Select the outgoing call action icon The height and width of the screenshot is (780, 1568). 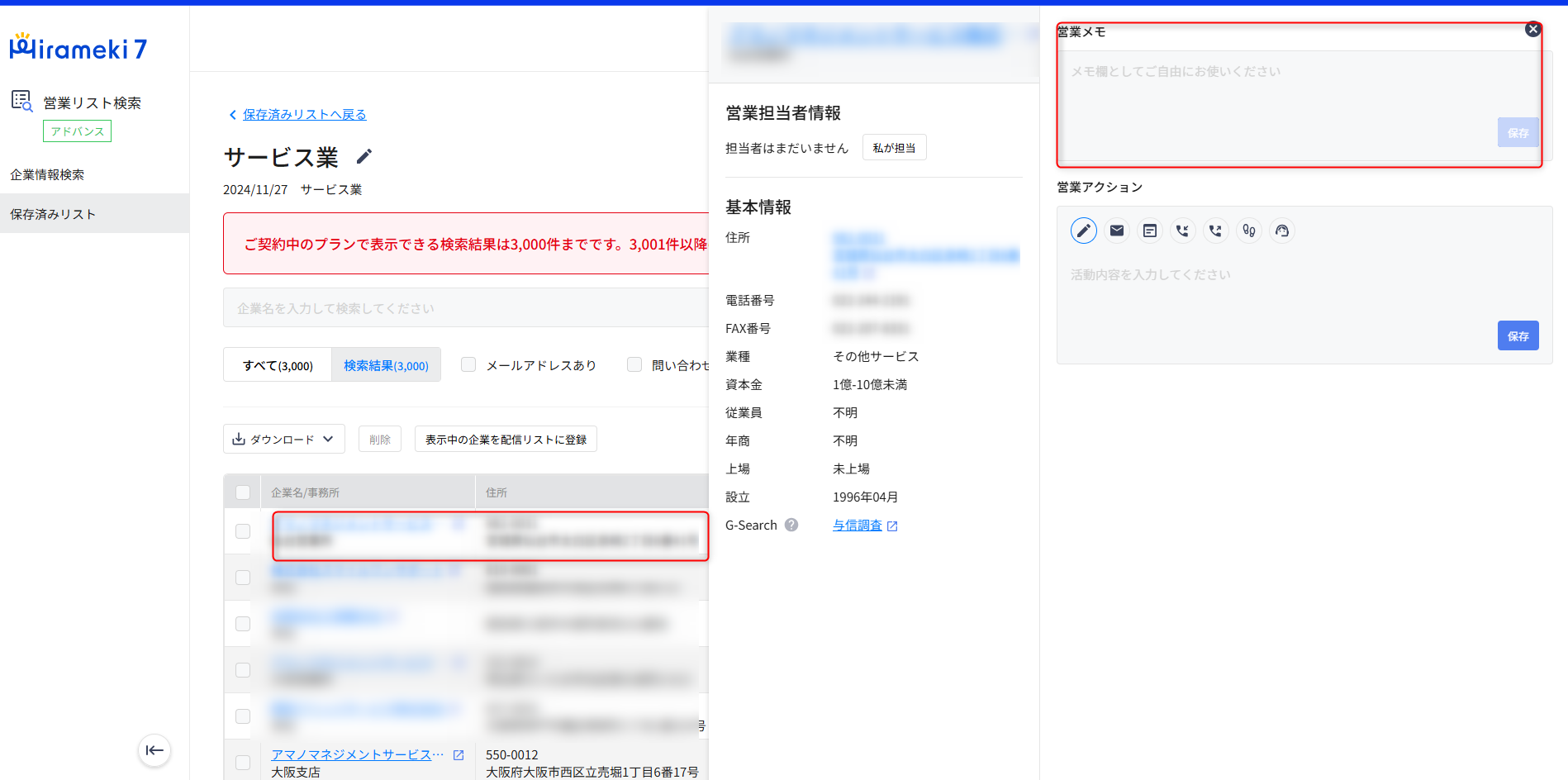tap(1215, 231)
